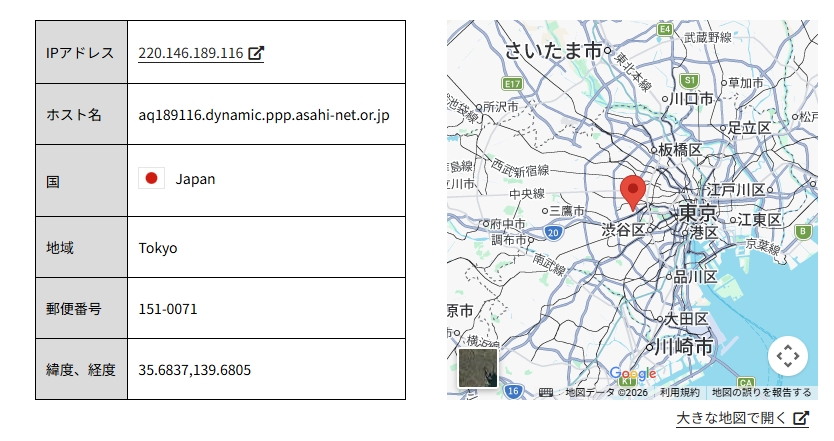Switch map to satellite view thumbnail

pyautogui.click(x=478, y=367)
